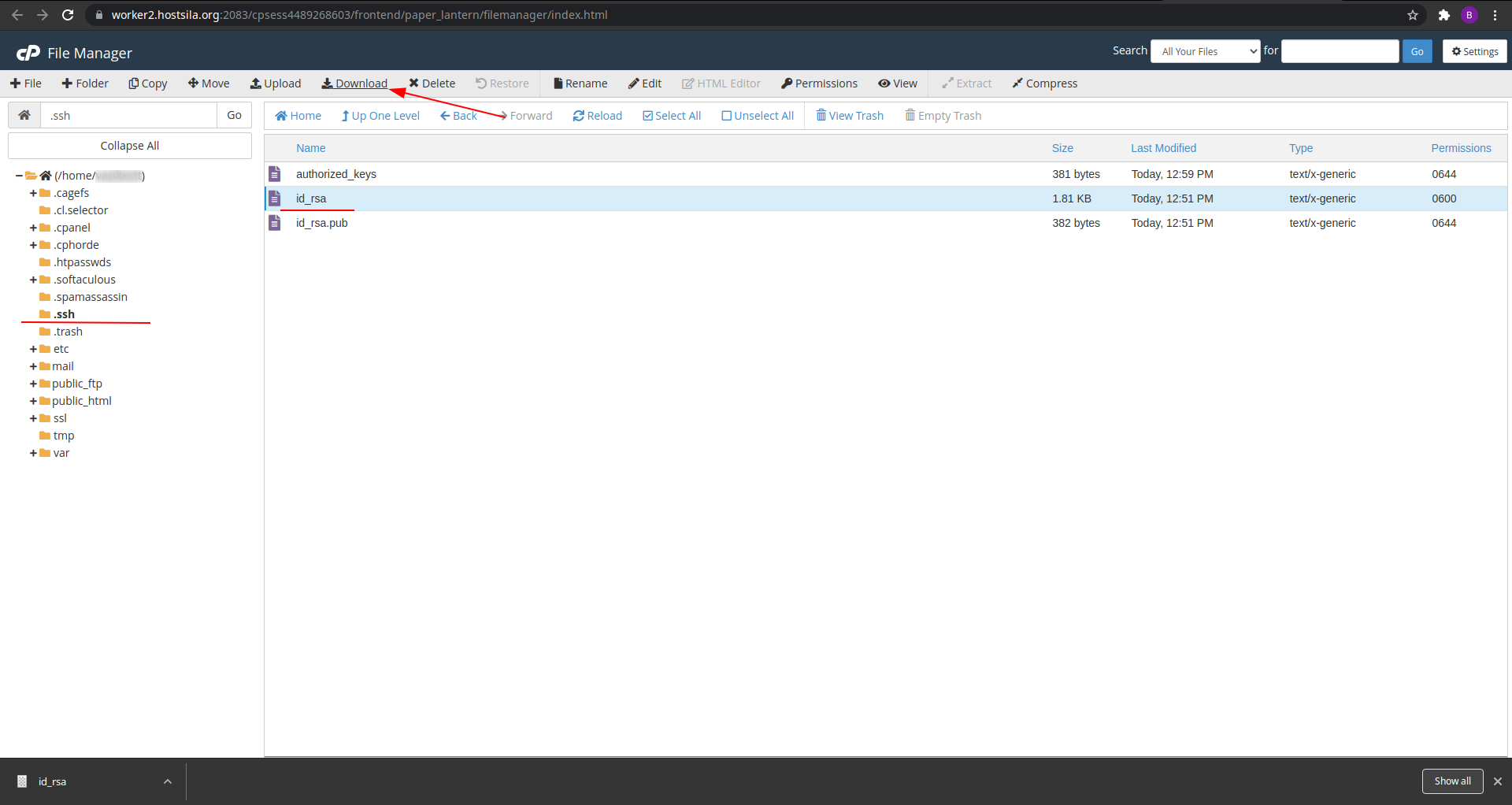
Task: Click the Rename file tool
Action: coord(580,83)
